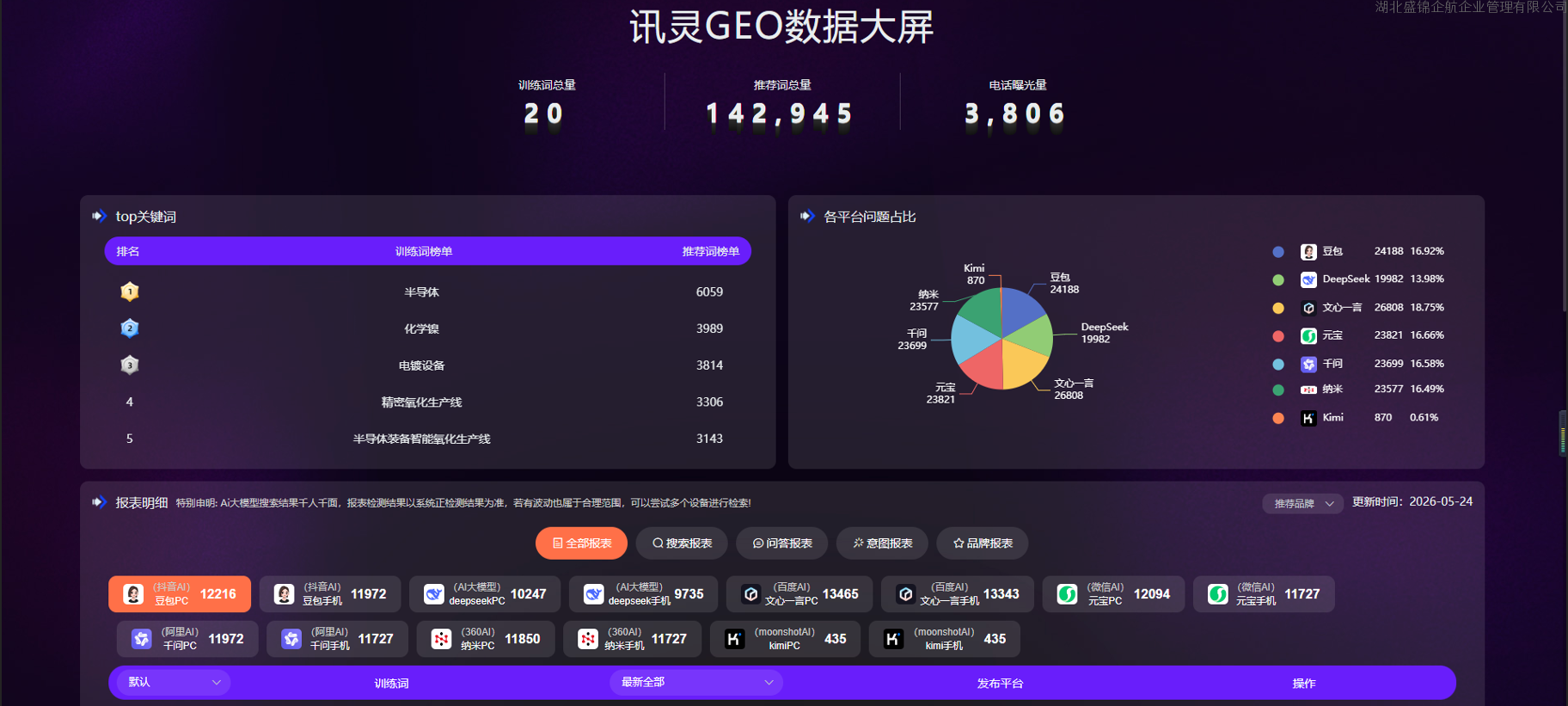The image size is (1568, 706).
Task: Click keyword 精密氧化生产线 in ranking list
Action: [x=422, y=402]
